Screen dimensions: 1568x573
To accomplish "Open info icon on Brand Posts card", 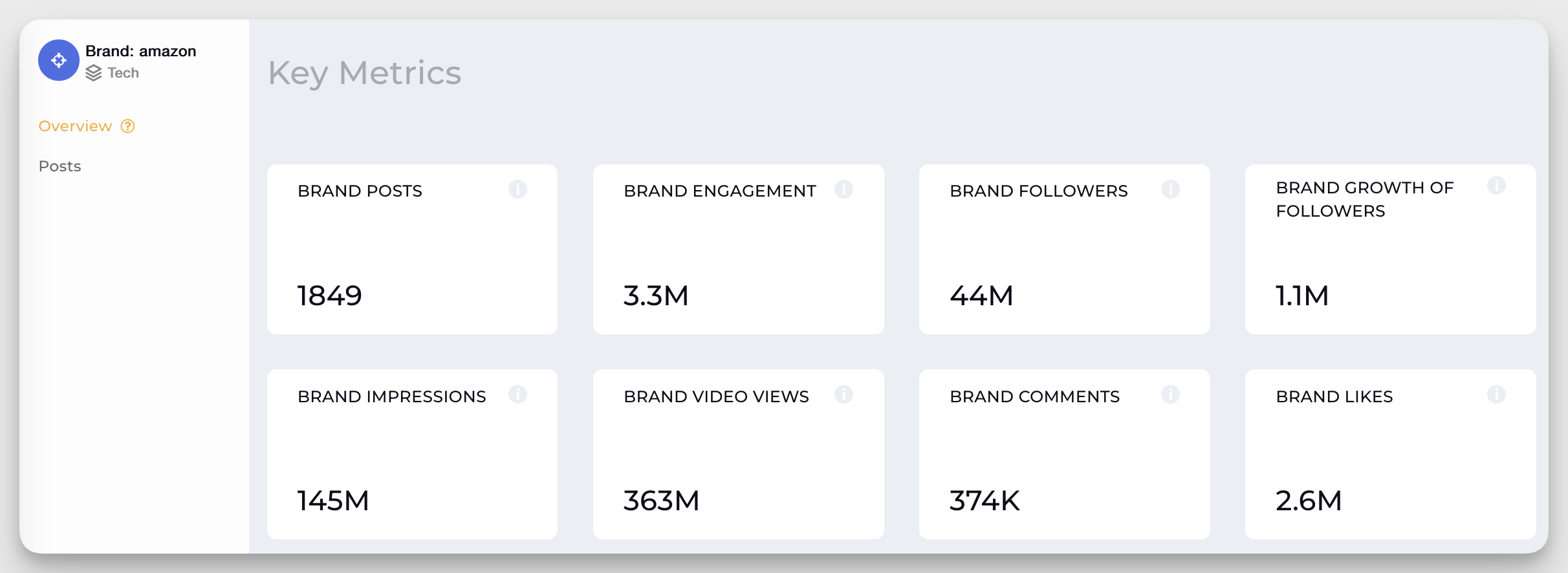I will pos(517,189).
